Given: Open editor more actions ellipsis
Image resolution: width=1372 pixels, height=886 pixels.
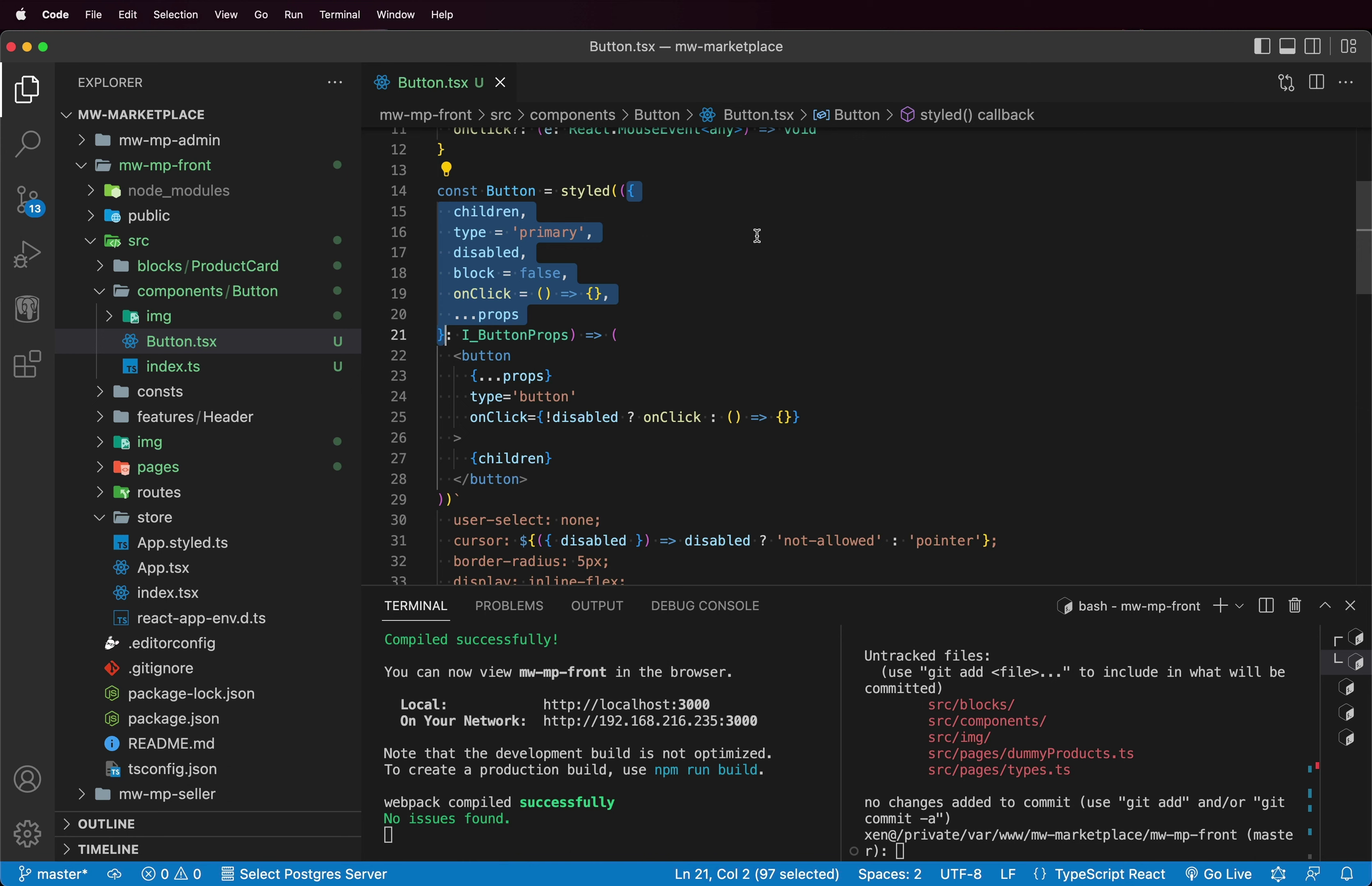Looking at the screenshot, I should [x=1346, y=82].
